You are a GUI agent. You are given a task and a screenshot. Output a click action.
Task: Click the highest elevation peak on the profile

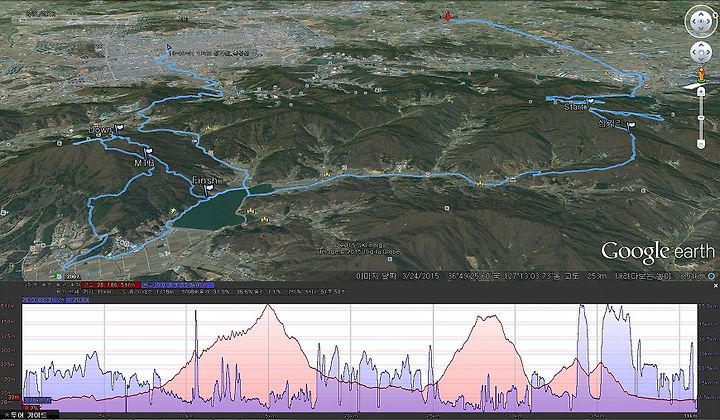click(268, 306)
